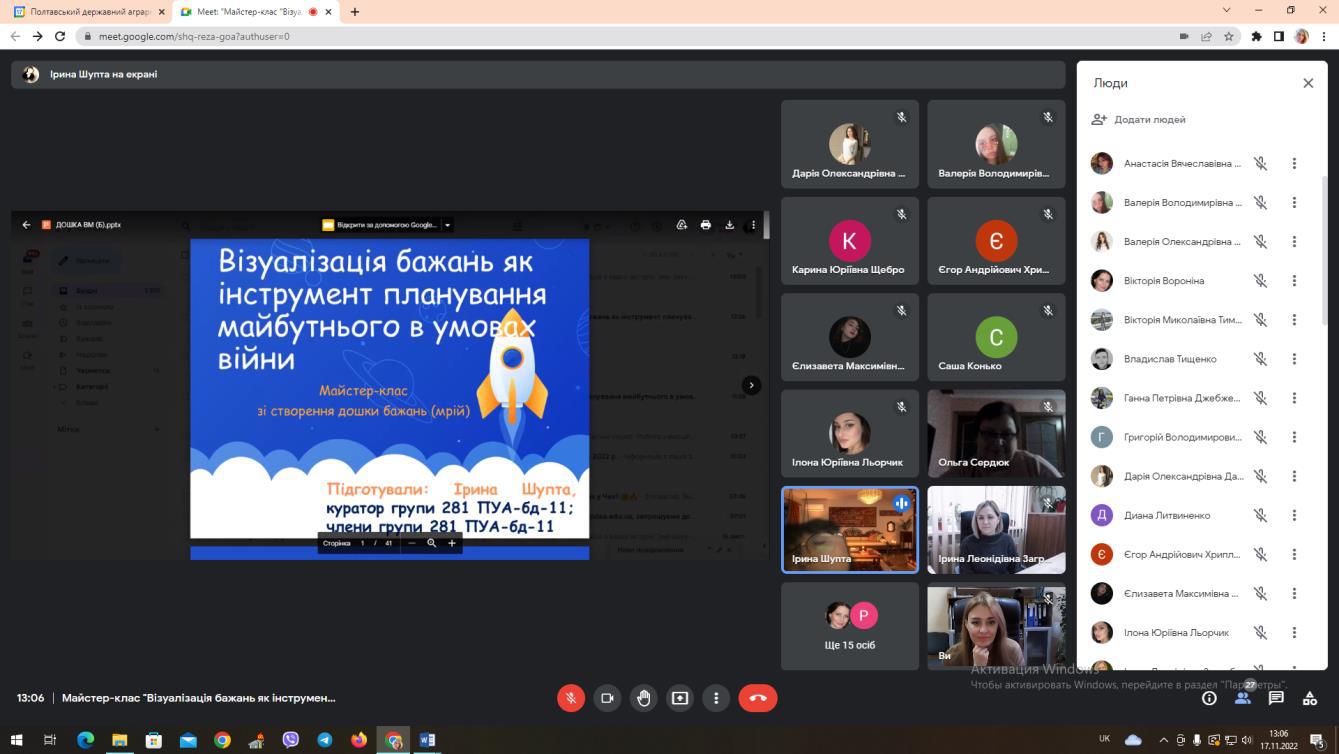Screen dimensions: 1339x754
Task: Open meeting details info icon
Action: [1209, 698]
